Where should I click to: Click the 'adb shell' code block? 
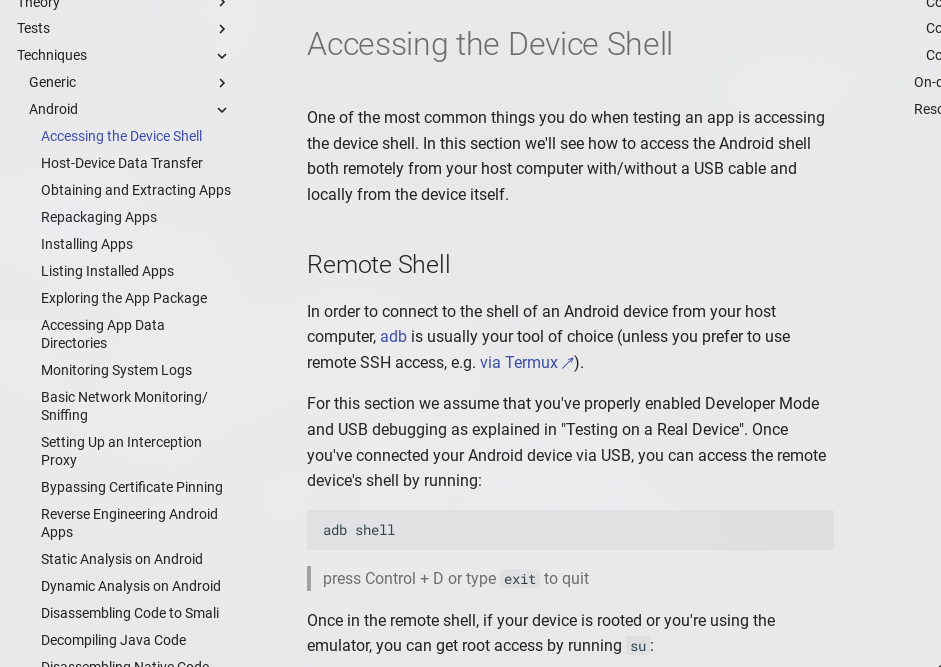click(x=570, y=530)
